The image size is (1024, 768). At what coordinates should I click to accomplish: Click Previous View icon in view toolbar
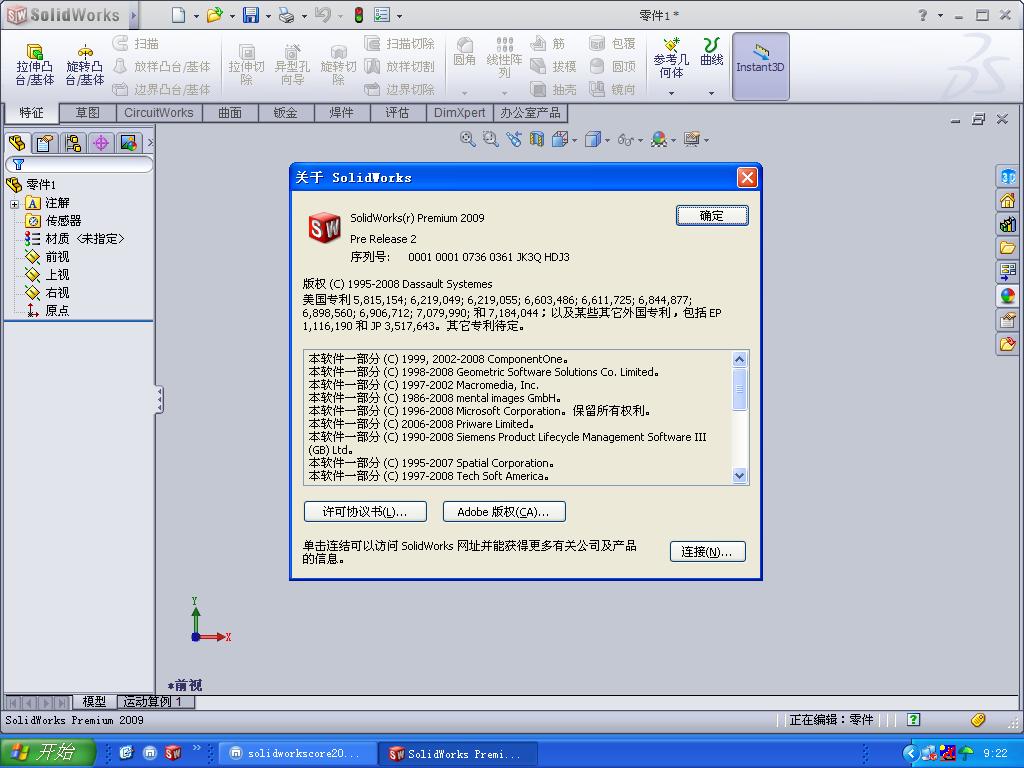(x=514, y=139)
